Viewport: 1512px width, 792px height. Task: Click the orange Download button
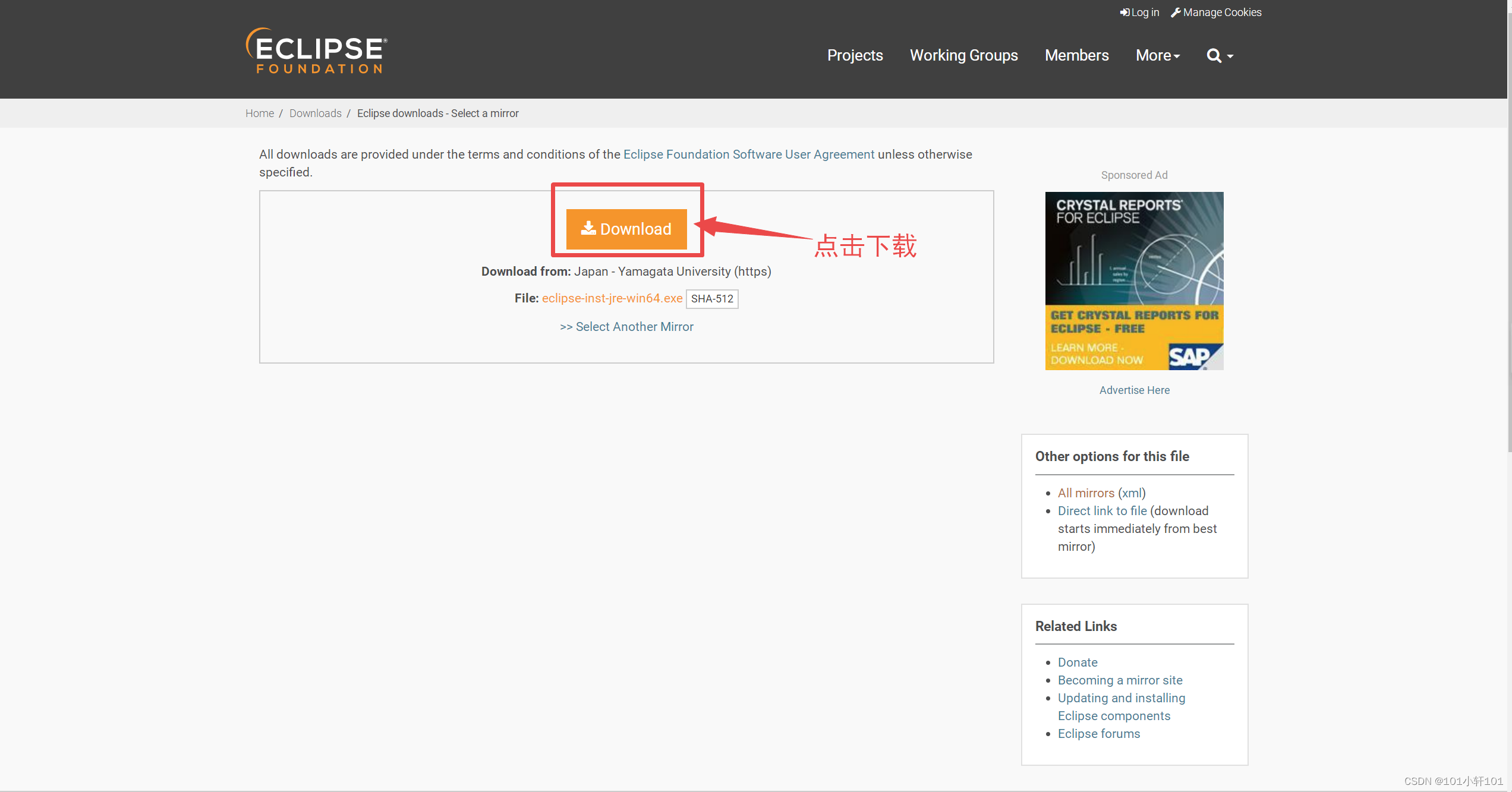626,229
